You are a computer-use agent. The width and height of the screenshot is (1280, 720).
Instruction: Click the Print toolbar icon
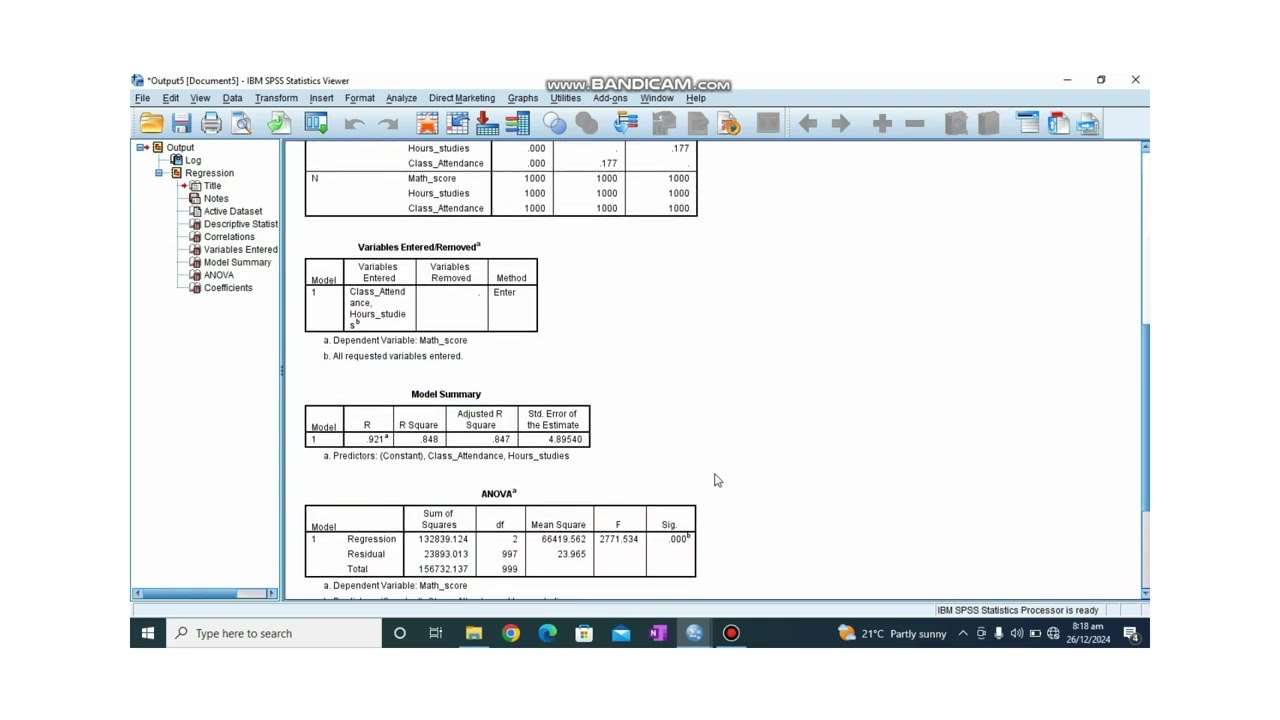coord(211,123)
